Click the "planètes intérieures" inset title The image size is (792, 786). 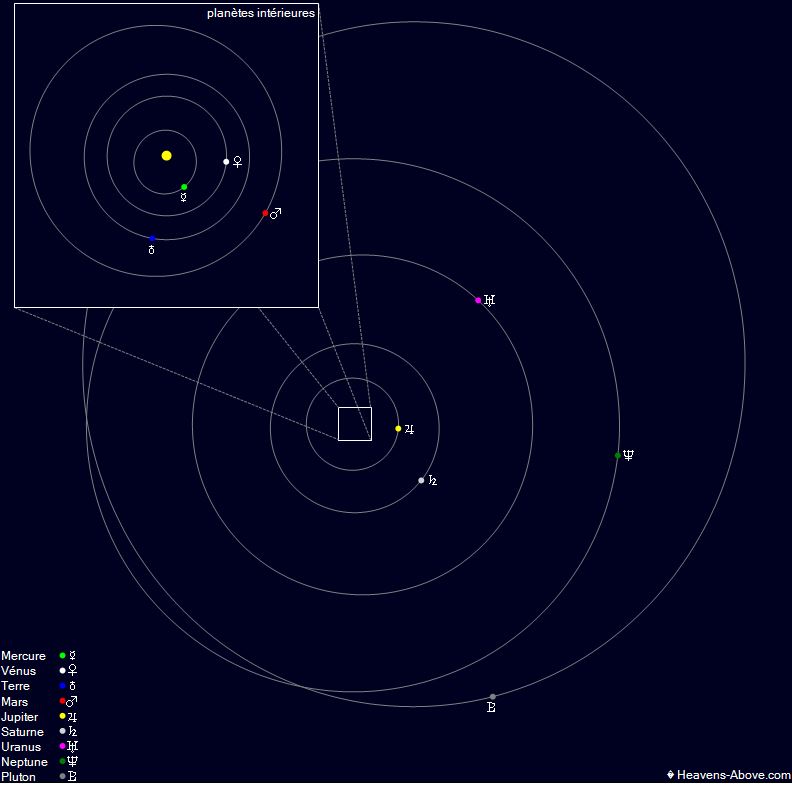pyautogui.click(x=260, y=14)
